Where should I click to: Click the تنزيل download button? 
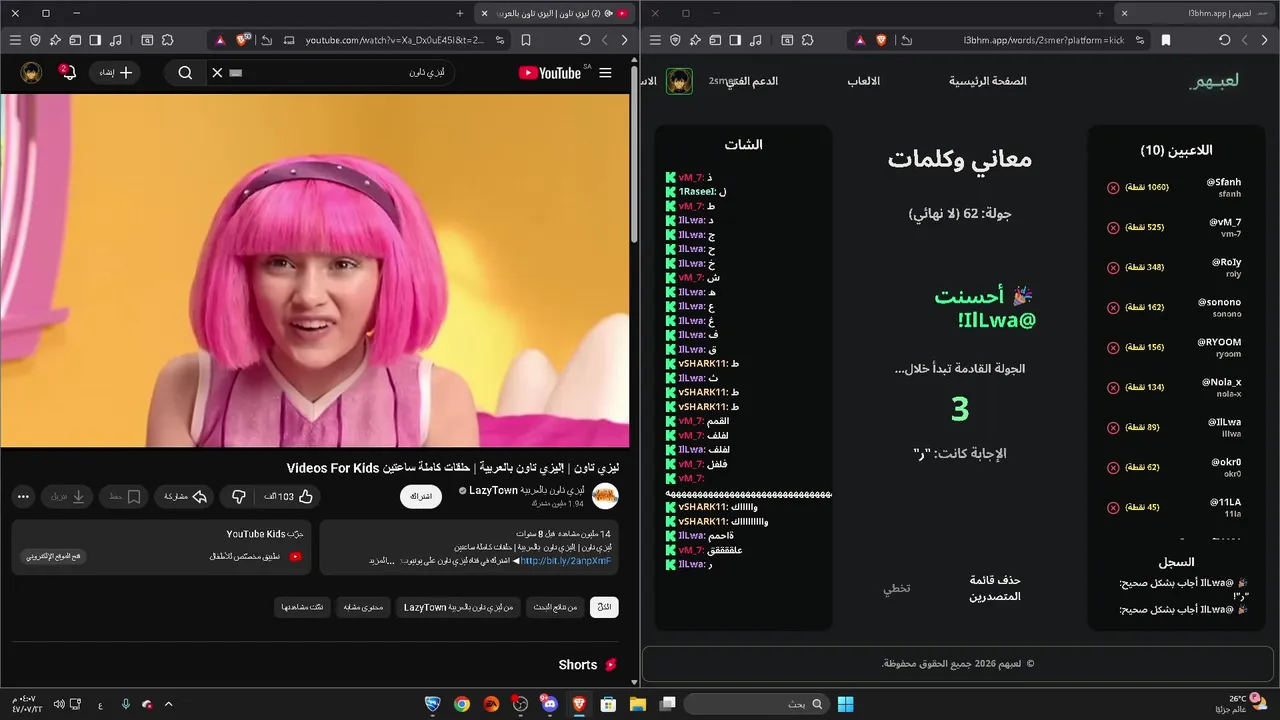coord(68,496)
